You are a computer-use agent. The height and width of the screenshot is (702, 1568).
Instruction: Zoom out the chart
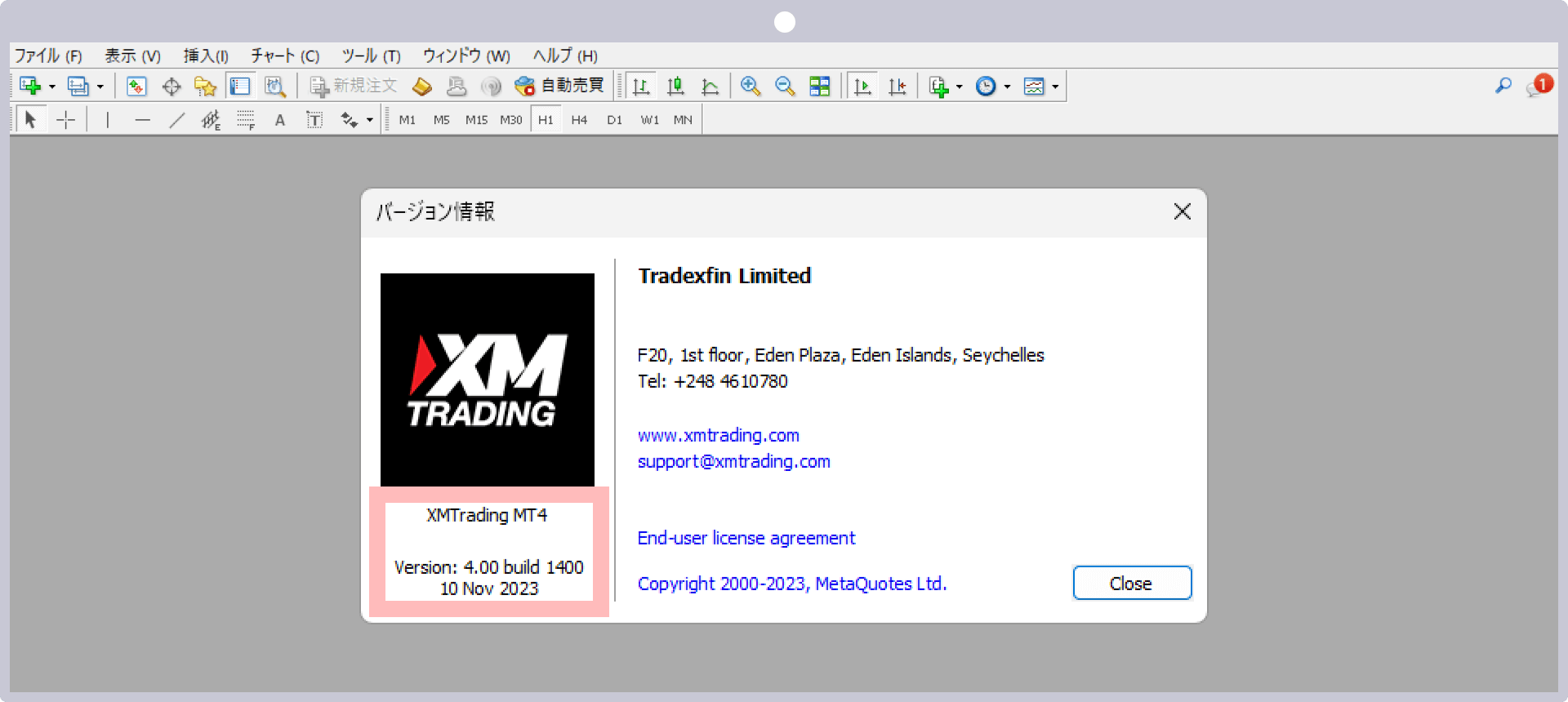coord(785,86)
